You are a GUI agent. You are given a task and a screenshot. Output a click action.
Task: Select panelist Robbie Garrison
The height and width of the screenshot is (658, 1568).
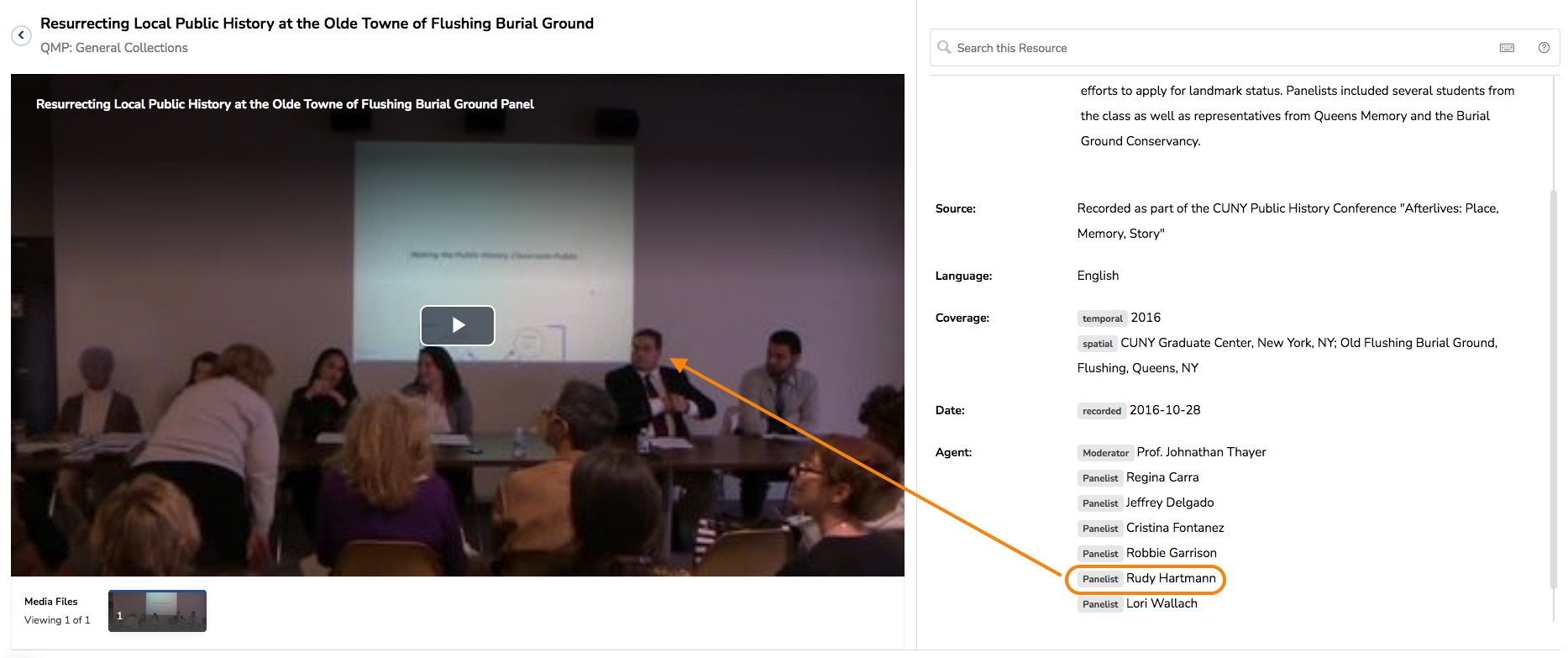[x=1171, y=553]
